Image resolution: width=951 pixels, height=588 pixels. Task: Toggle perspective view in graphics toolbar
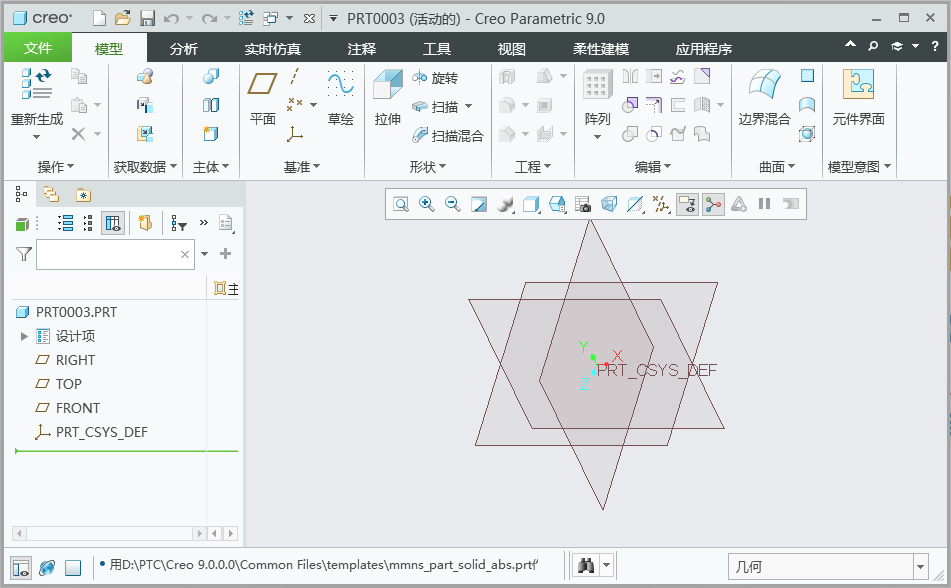click(609, 204)
